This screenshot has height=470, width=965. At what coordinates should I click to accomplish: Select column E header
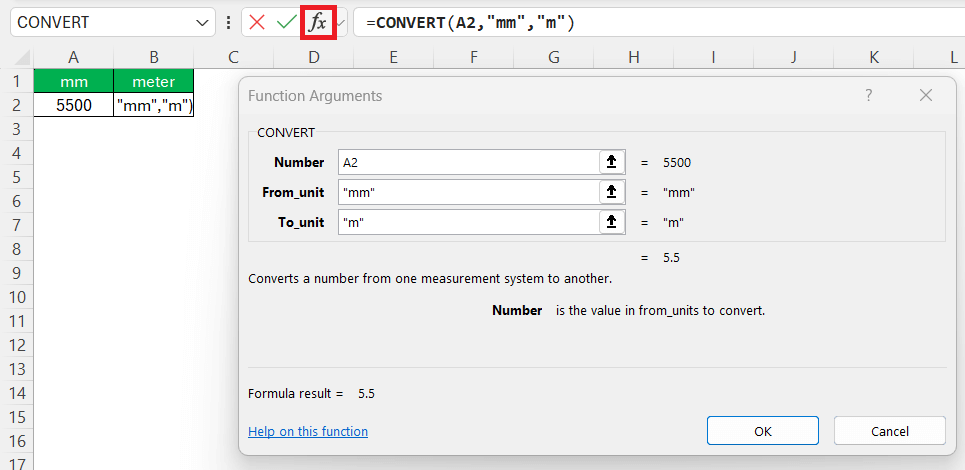click(x=394, y=57)
